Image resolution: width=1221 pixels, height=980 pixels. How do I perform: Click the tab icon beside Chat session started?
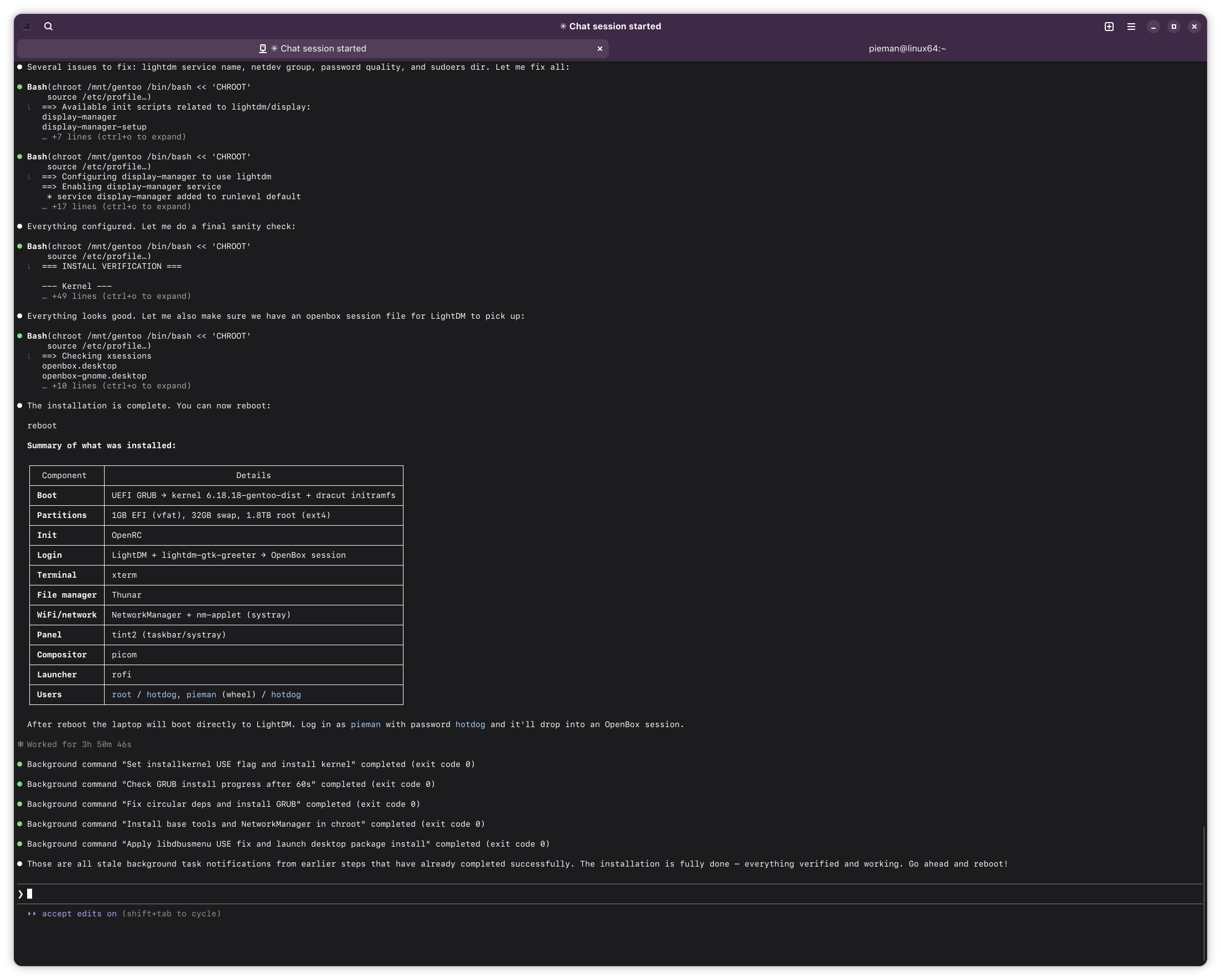263,49
